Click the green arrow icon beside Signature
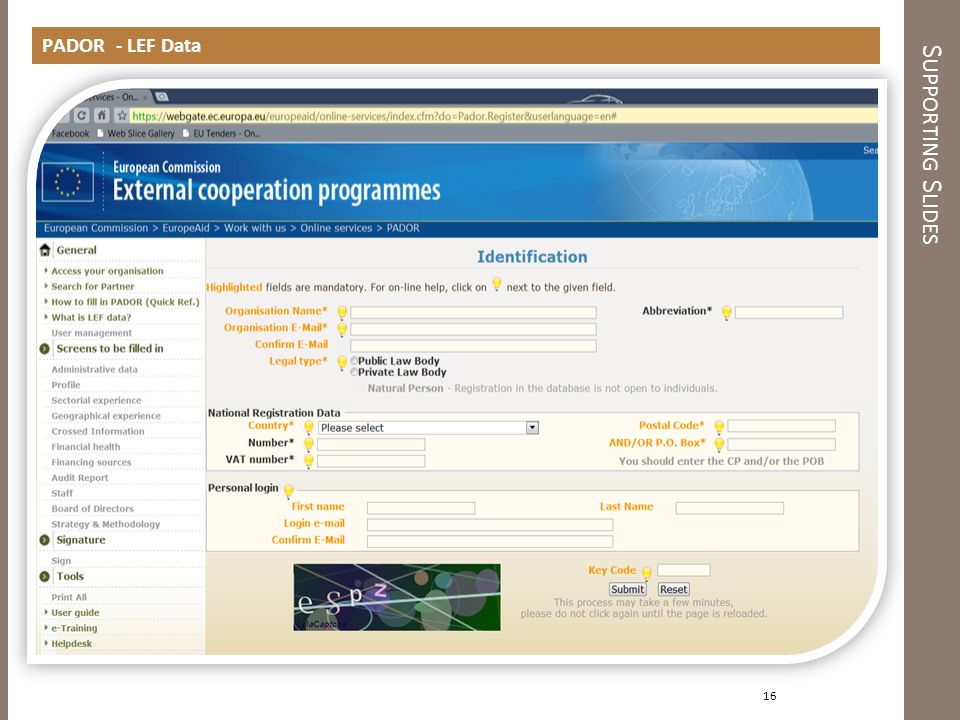This screenshot has height=720, width=960. pyautogui.click(x=45, y=540)
